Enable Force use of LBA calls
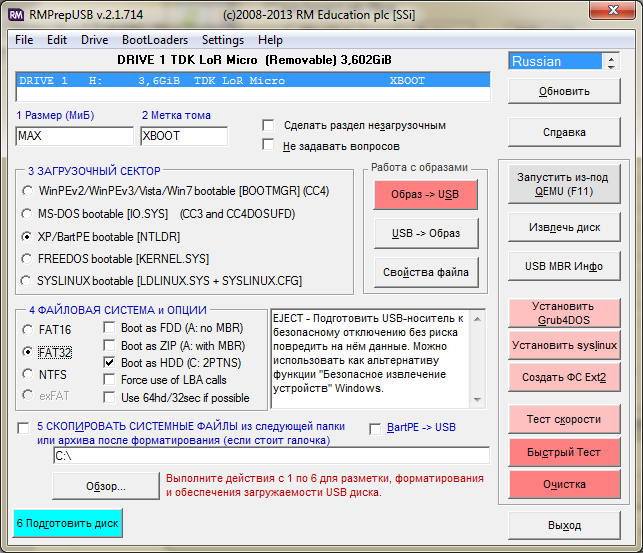The image size is (643, 553). (x=109, y=380)
